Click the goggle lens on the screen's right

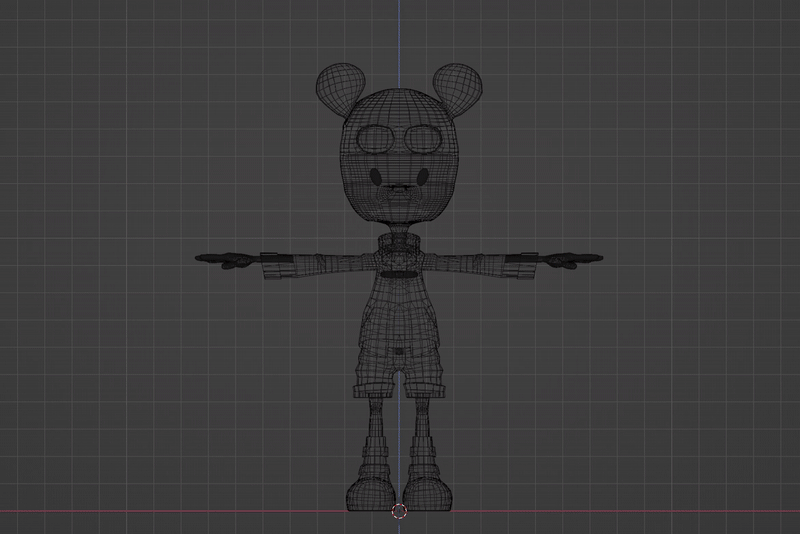423,139
